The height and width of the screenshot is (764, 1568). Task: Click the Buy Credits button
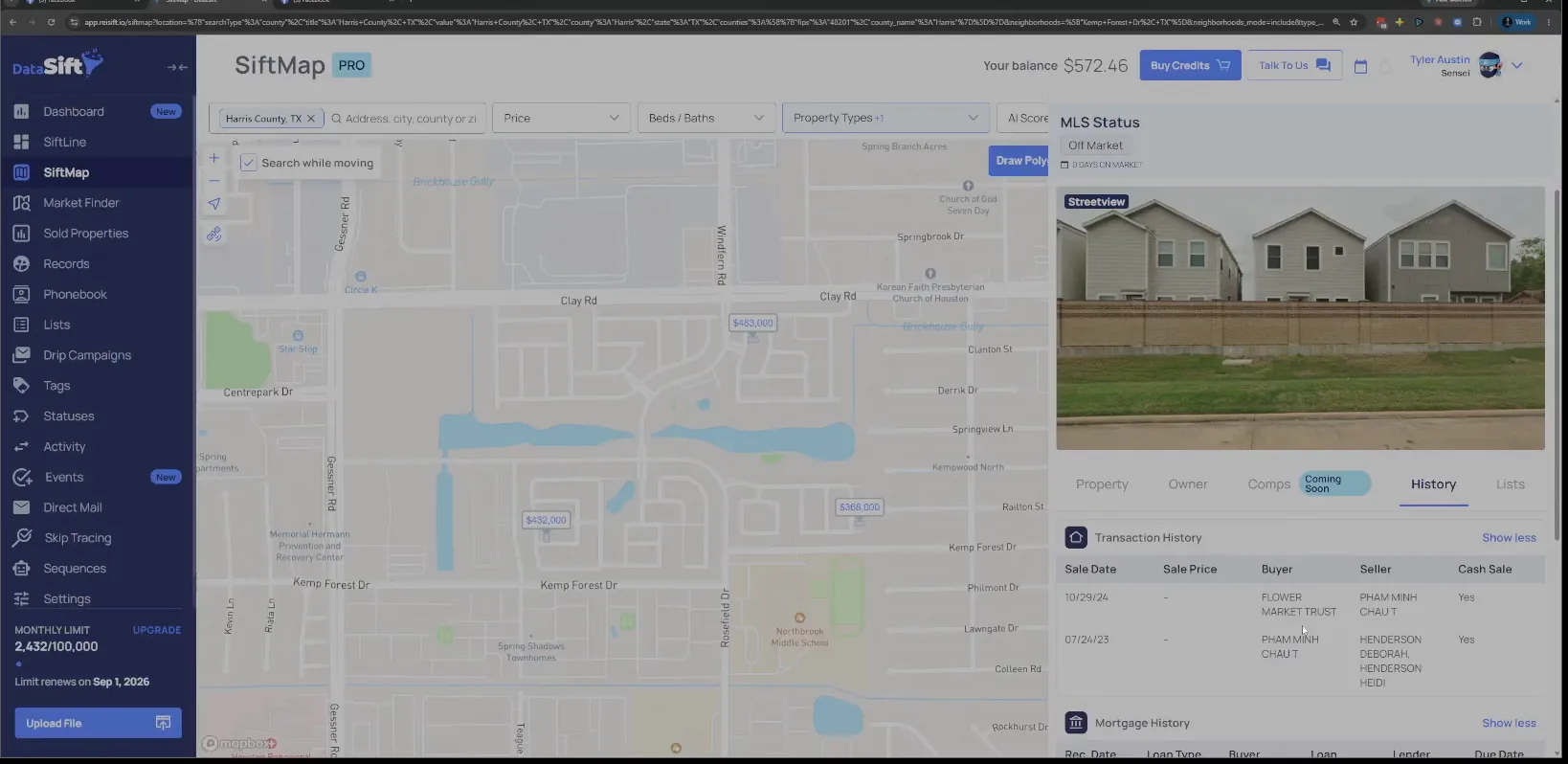click(1190, 65)
